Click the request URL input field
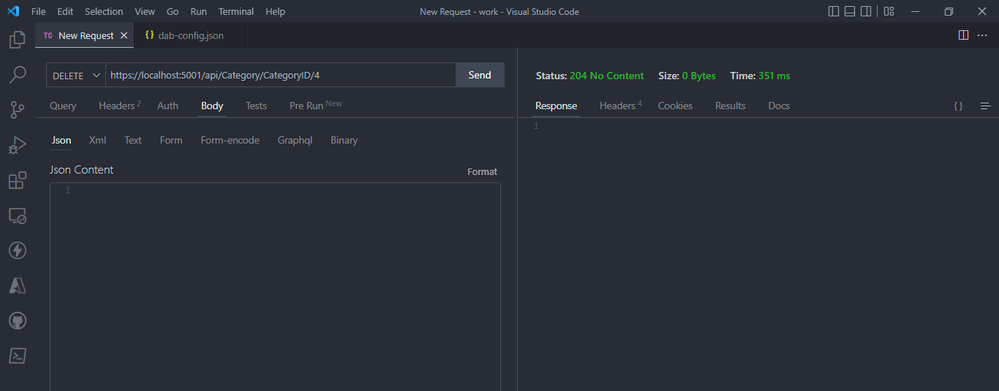 [280, 75]
